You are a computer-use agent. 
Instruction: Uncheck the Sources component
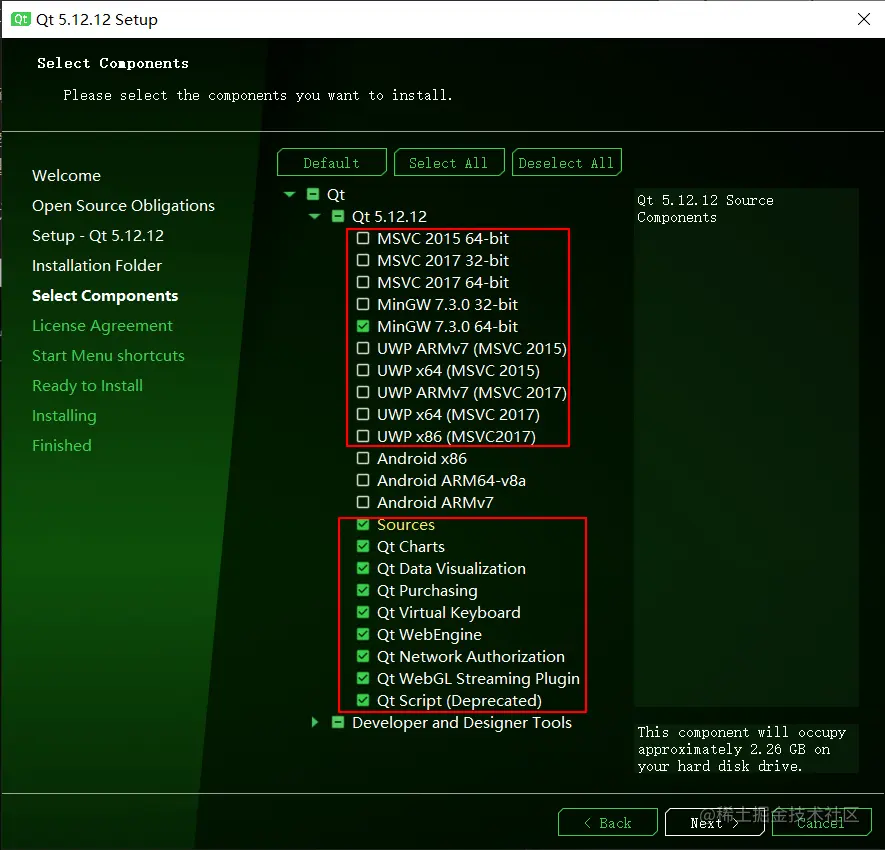pos(363,525)
